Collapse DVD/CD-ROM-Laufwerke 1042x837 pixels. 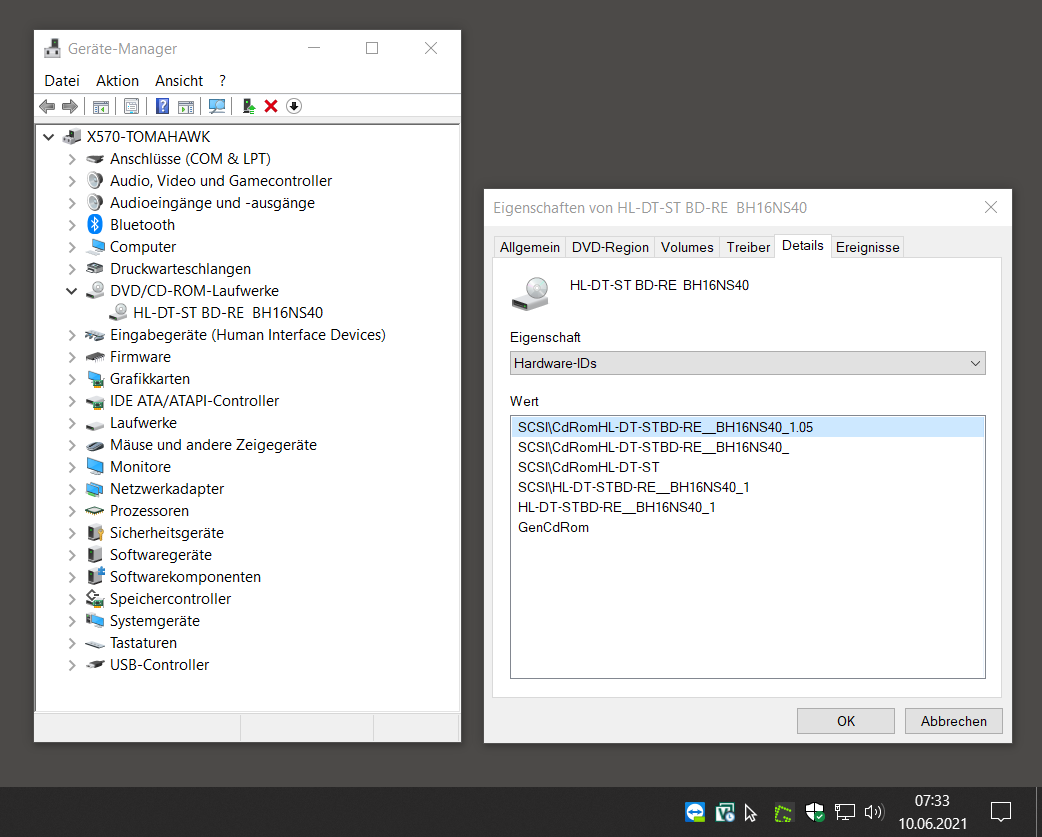pyautogui.click(x=72, y=291)
